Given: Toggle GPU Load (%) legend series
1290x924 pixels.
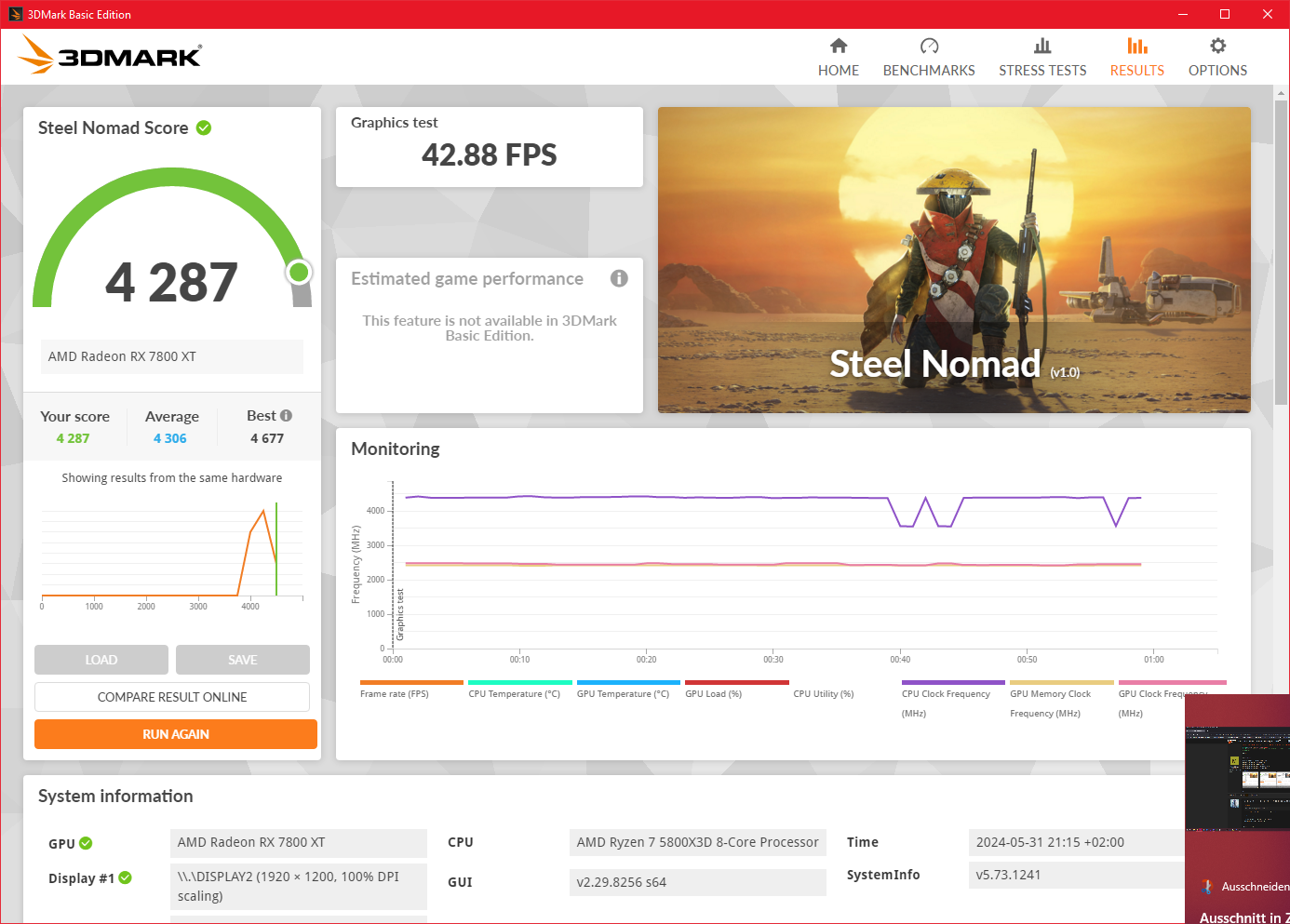Looking at the screenshot, I should (x=714, y=694).
